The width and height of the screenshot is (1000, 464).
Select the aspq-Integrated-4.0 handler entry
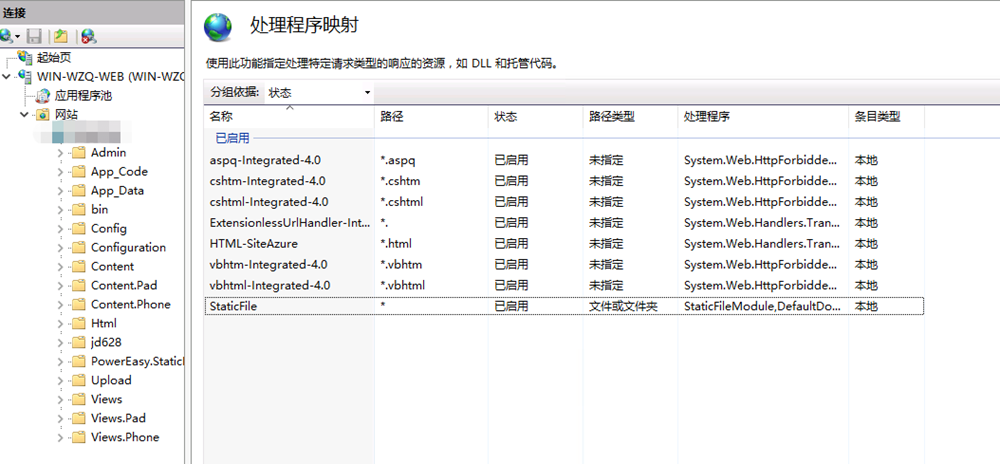265,160
